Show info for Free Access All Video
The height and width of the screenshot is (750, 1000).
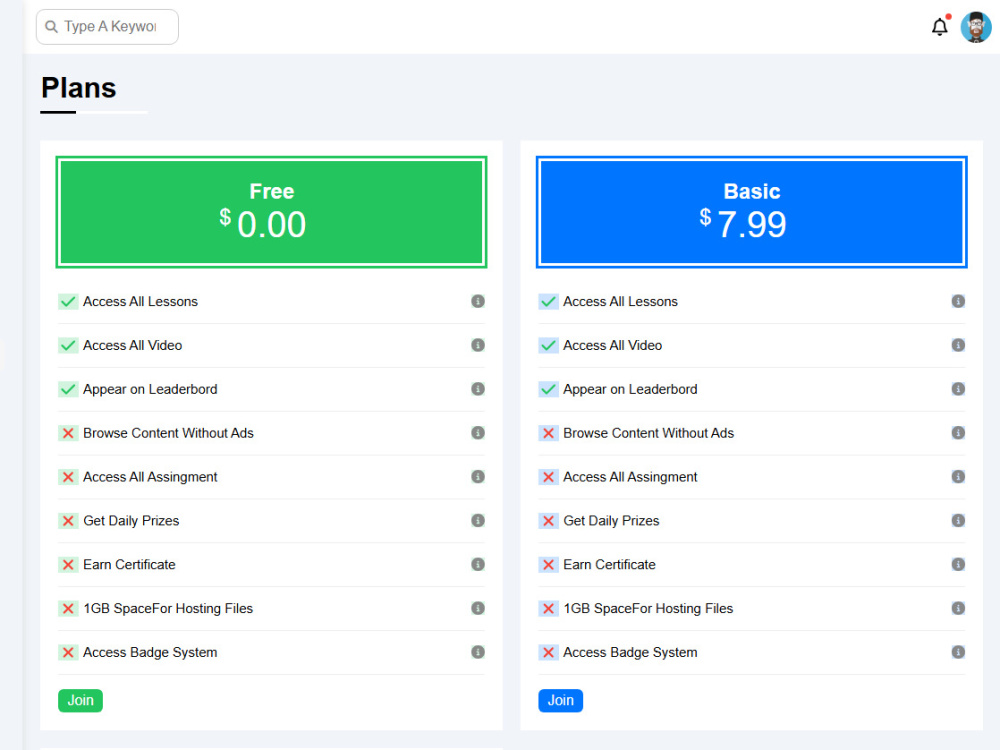click(478, 345)
